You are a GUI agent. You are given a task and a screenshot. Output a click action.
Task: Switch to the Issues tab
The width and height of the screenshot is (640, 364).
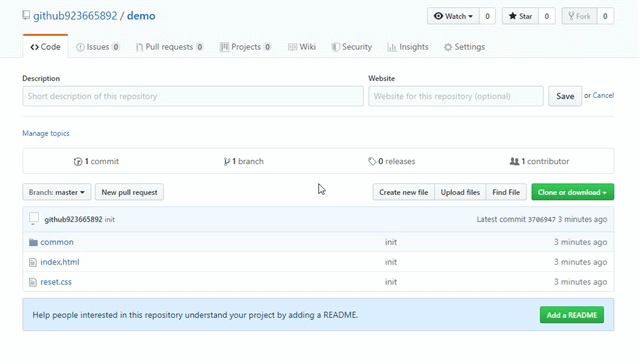click(x=98, y=47)
